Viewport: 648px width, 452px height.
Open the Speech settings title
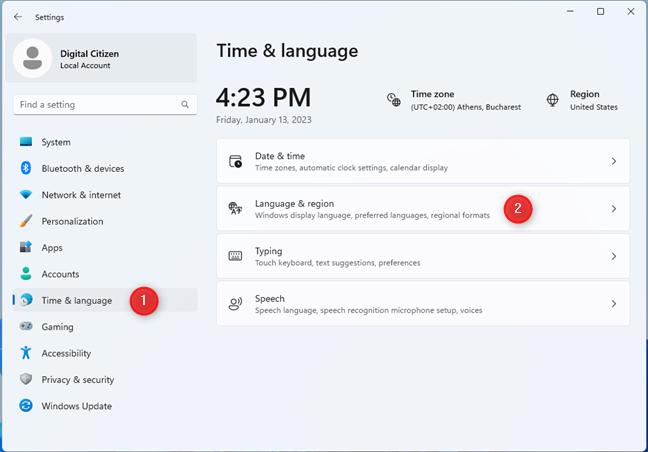coord(270,299)
